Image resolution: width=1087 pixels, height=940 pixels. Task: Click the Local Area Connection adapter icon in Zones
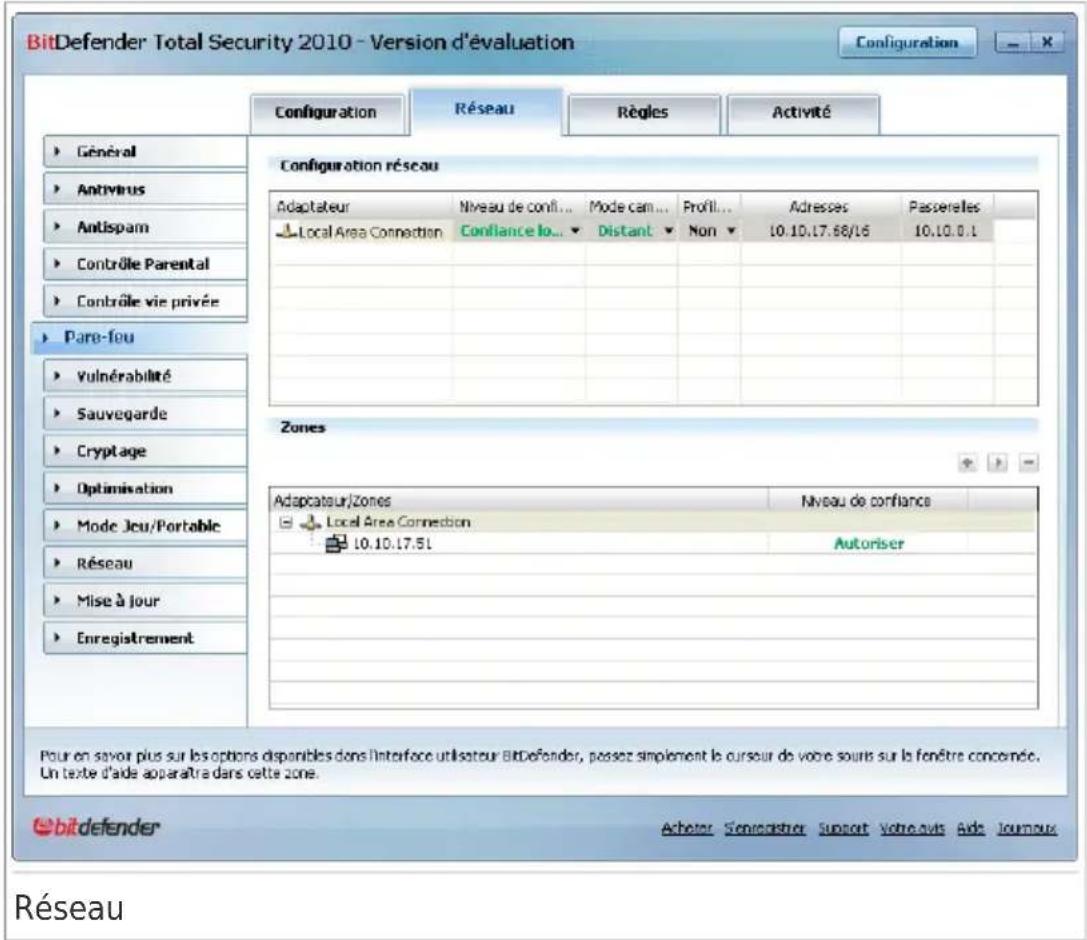pyautogui.click(x=311, y=522)
